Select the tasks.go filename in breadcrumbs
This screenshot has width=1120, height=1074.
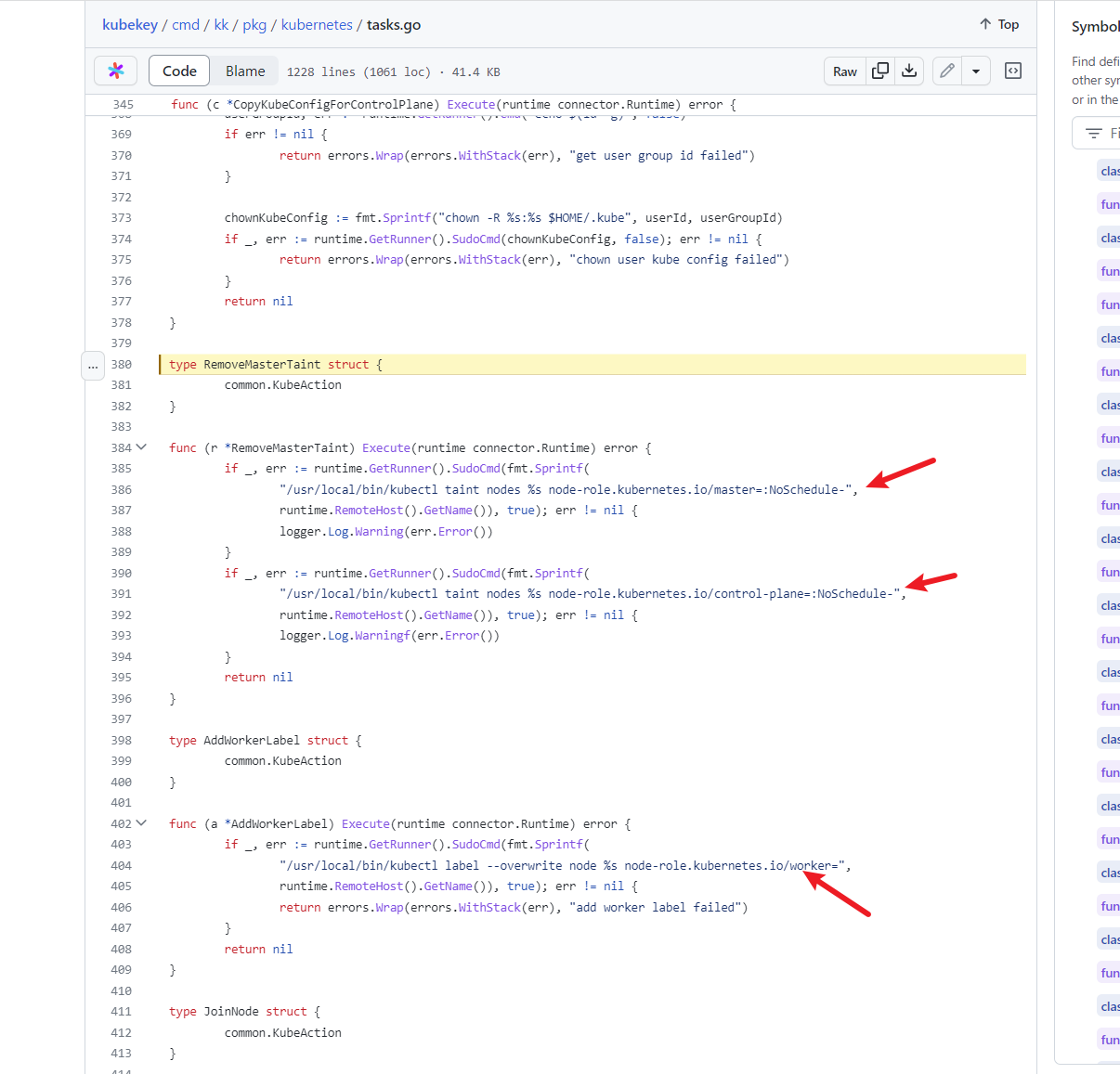tap(393, 25)
